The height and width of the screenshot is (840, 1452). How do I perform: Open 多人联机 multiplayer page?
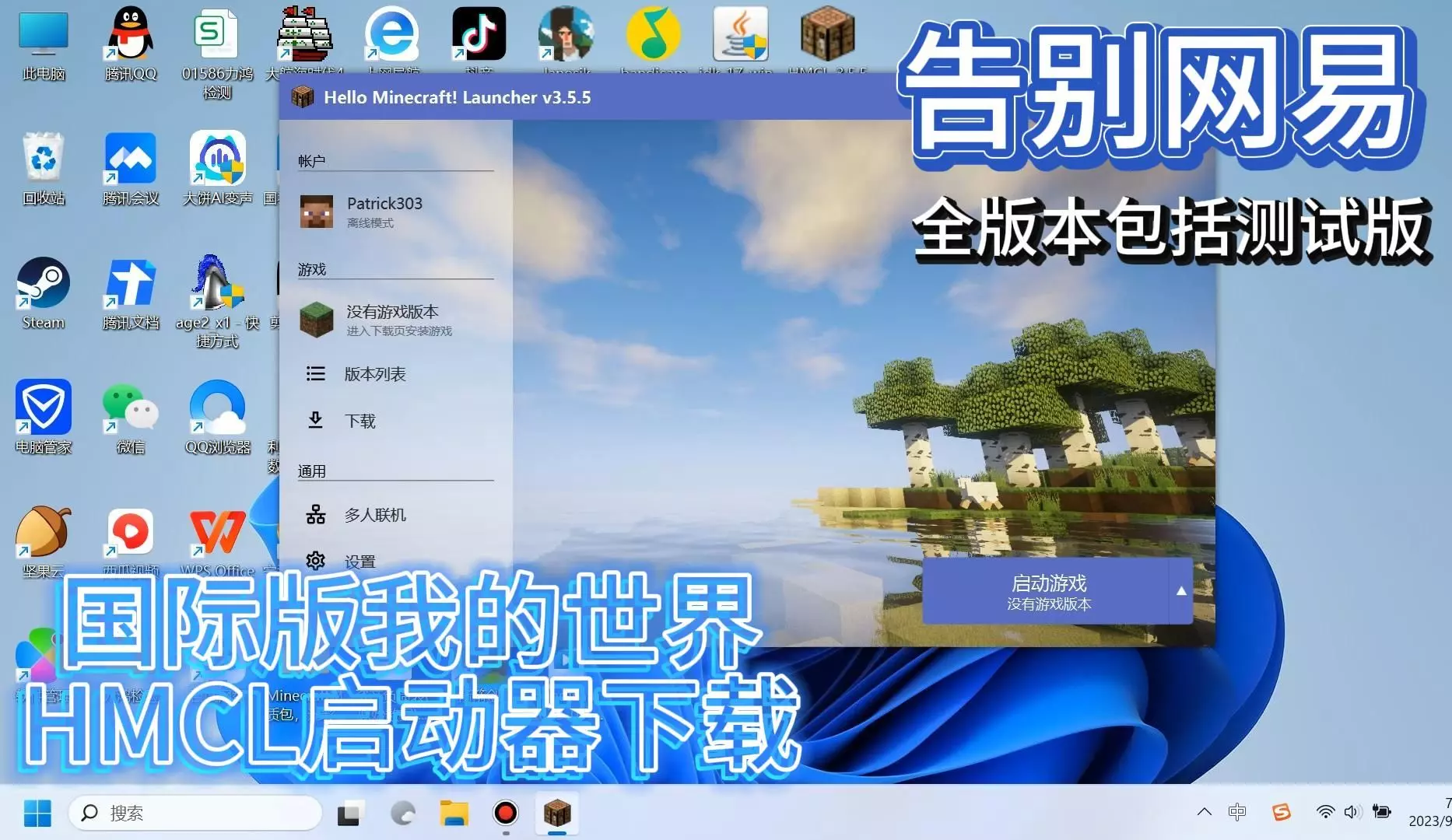395,514
